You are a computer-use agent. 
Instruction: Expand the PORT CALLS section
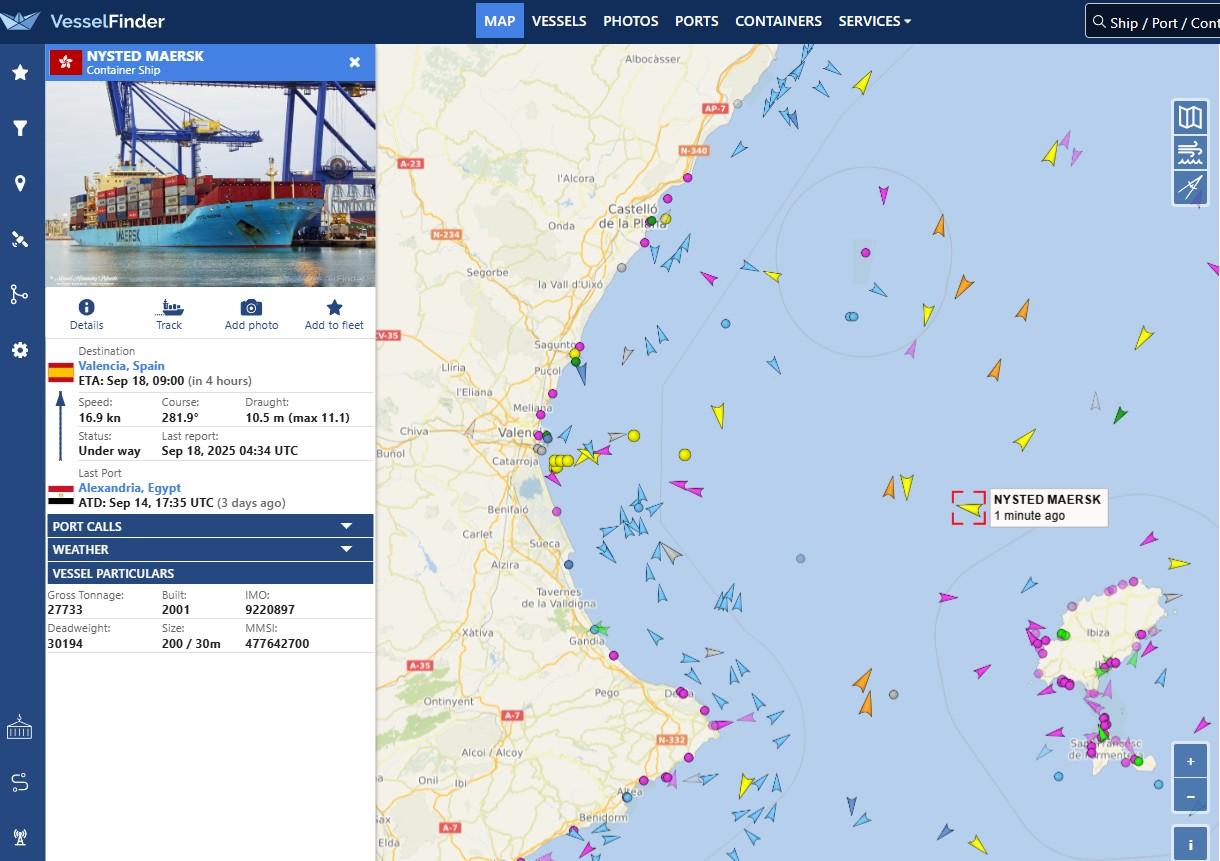(x=210, y=526)
